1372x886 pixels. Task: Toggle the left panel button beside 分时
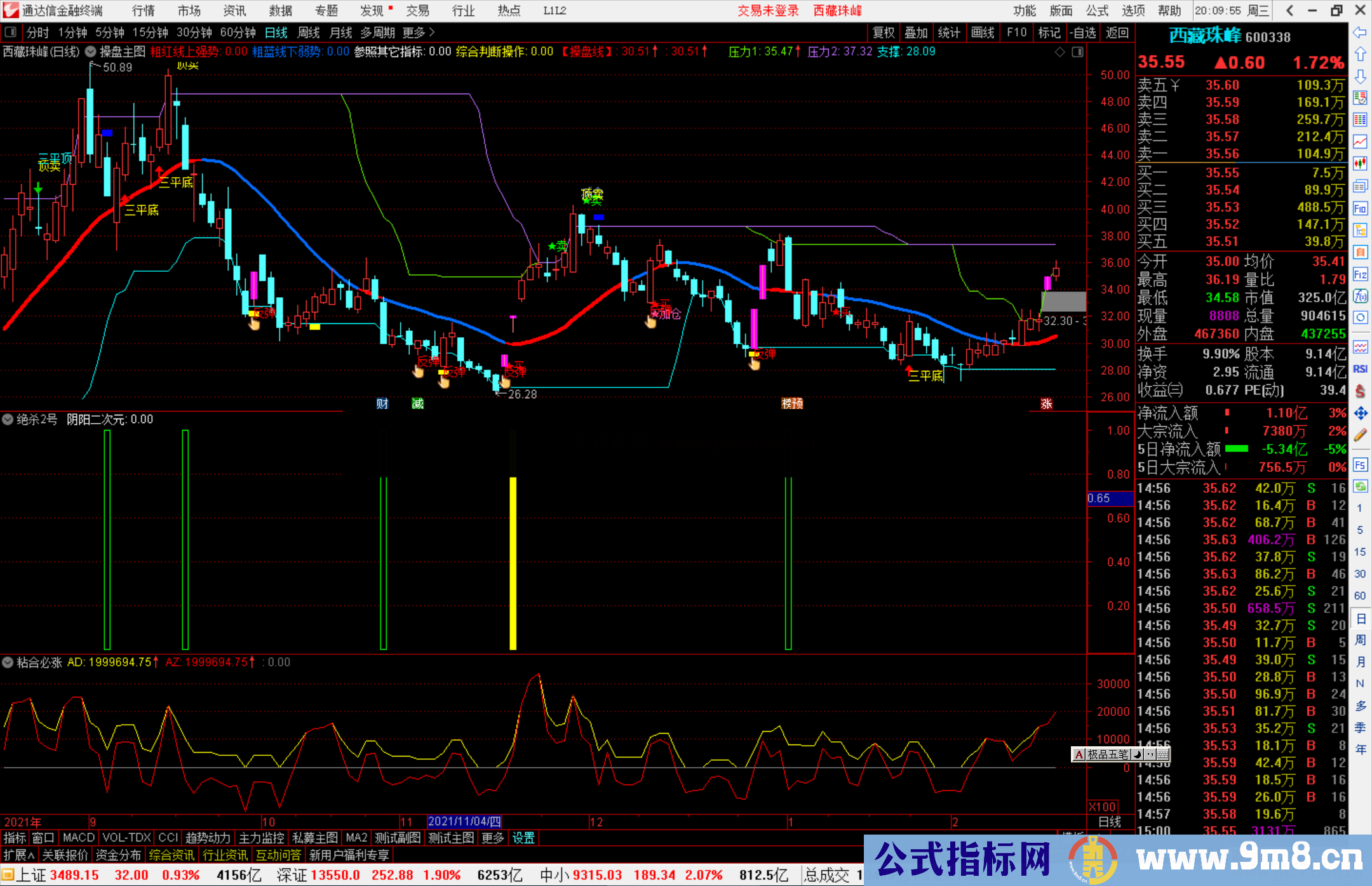10,32
